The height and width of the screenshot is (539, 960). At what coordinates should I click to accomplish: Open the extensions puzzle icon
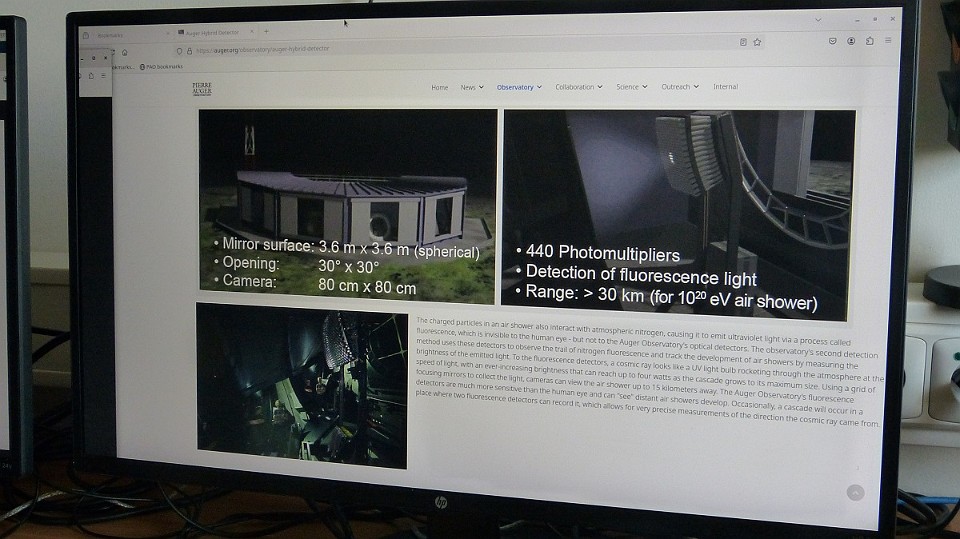pyautogui.click(x=869, y=41)
